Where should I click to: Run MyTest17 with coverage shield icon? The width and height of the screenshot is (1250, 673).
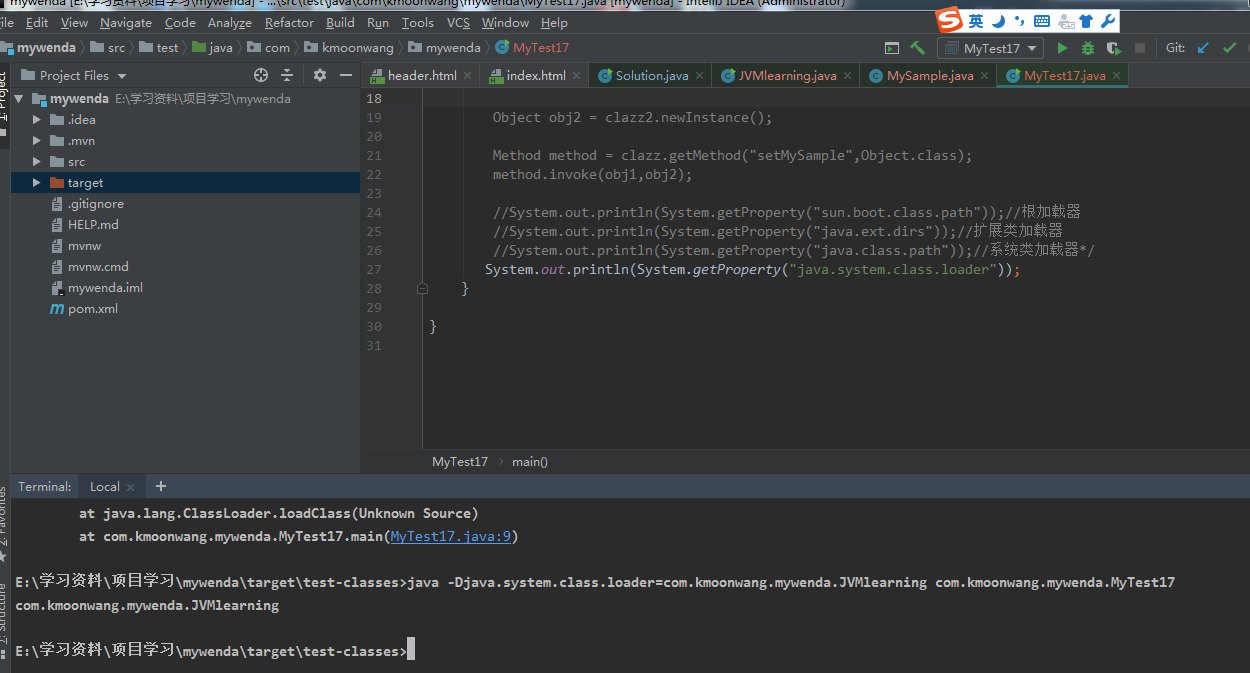click(1114, 48)
